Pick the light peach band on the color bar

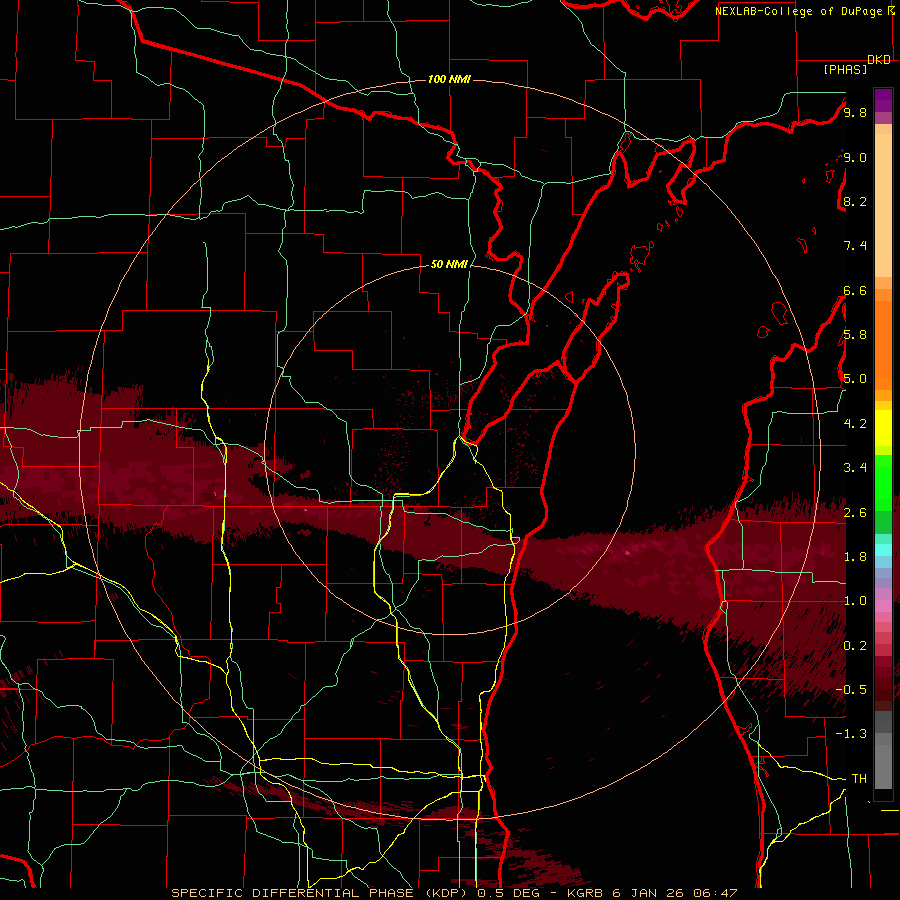(883, 205)
